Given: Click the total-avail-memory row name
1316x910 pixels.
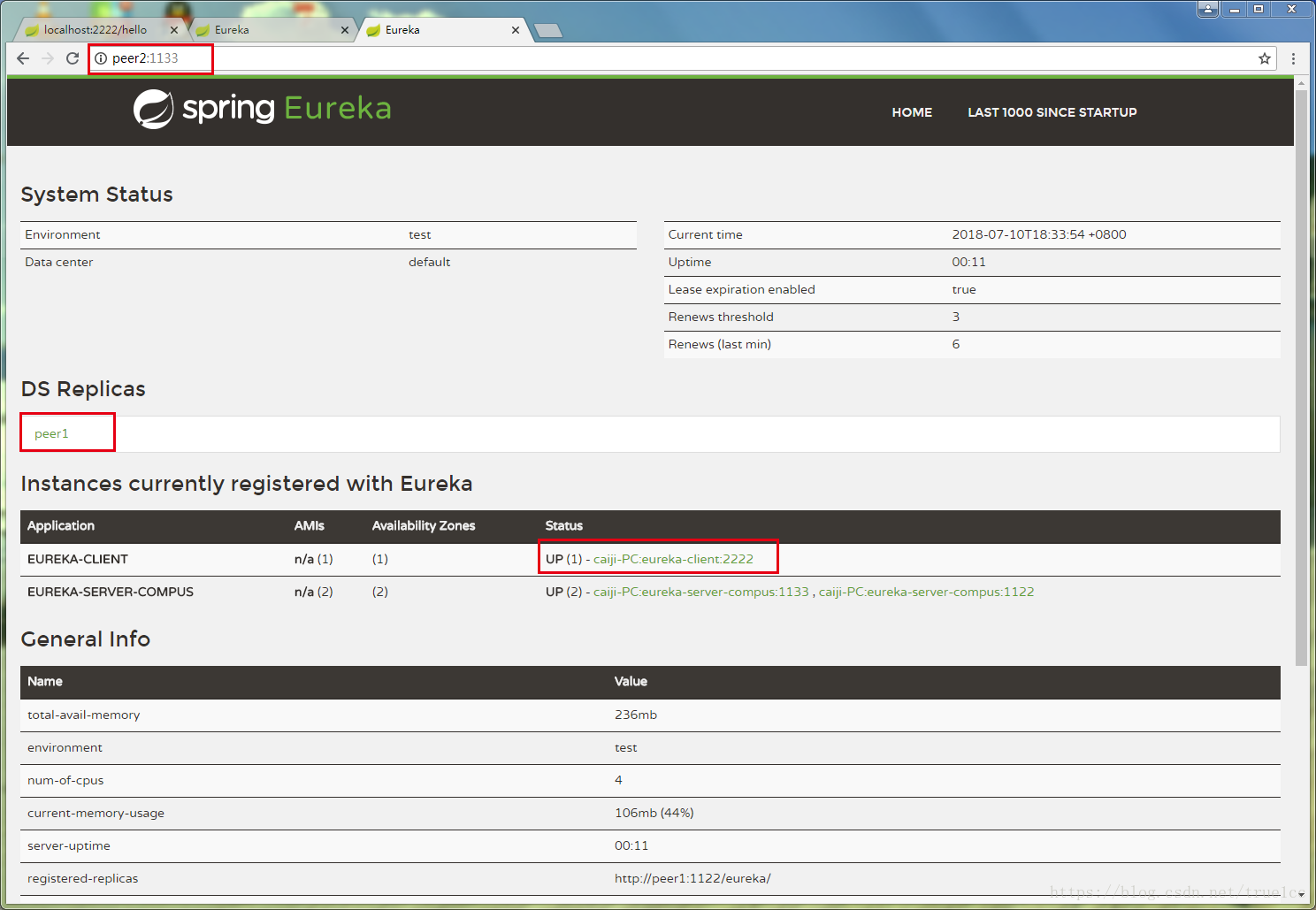Looking at the screenshot, I should (84, 715).
